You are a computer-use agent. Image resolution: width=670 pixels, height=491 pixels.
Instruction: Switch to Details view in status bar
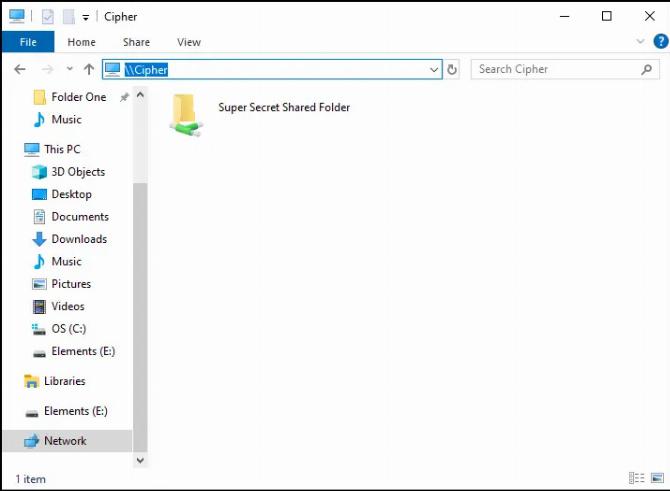point(637,478)
